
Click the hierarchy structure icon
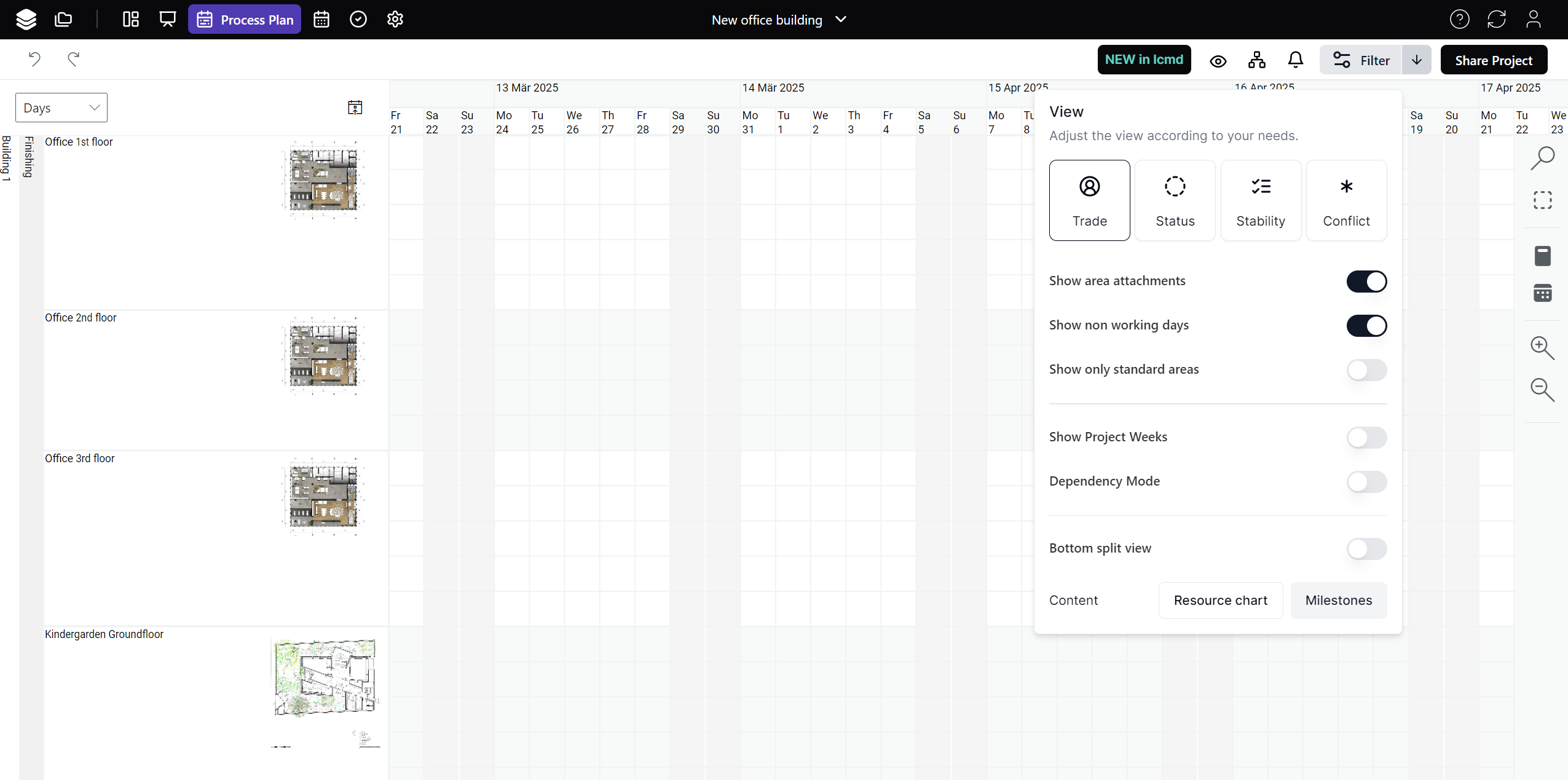[1257, 60]
